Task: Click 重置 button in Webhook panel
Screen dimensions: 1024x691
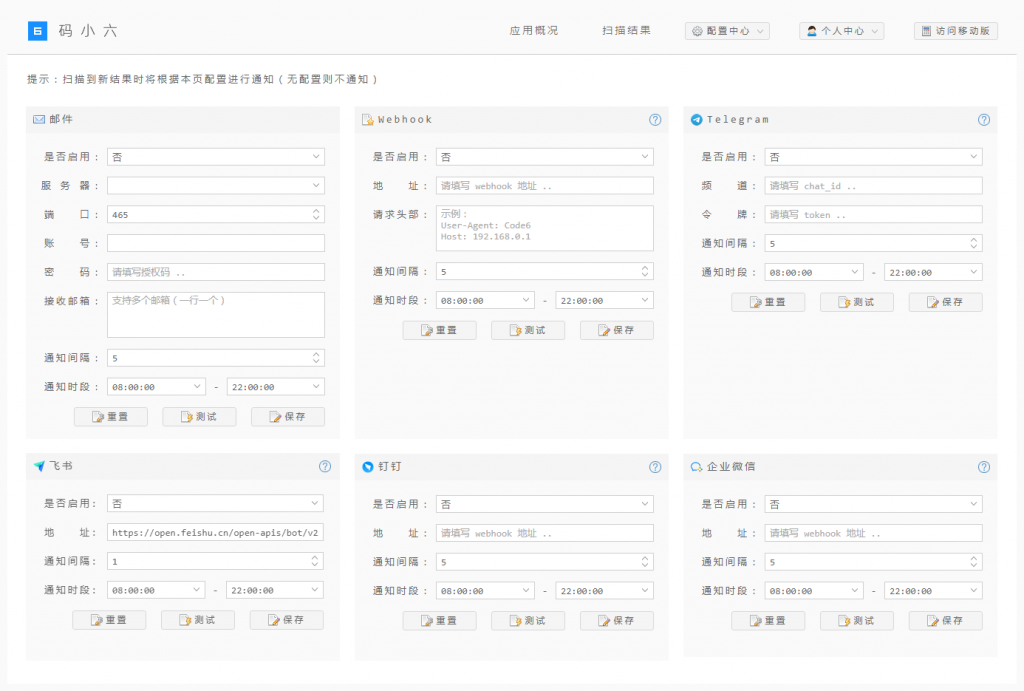Action: (440, 330)
